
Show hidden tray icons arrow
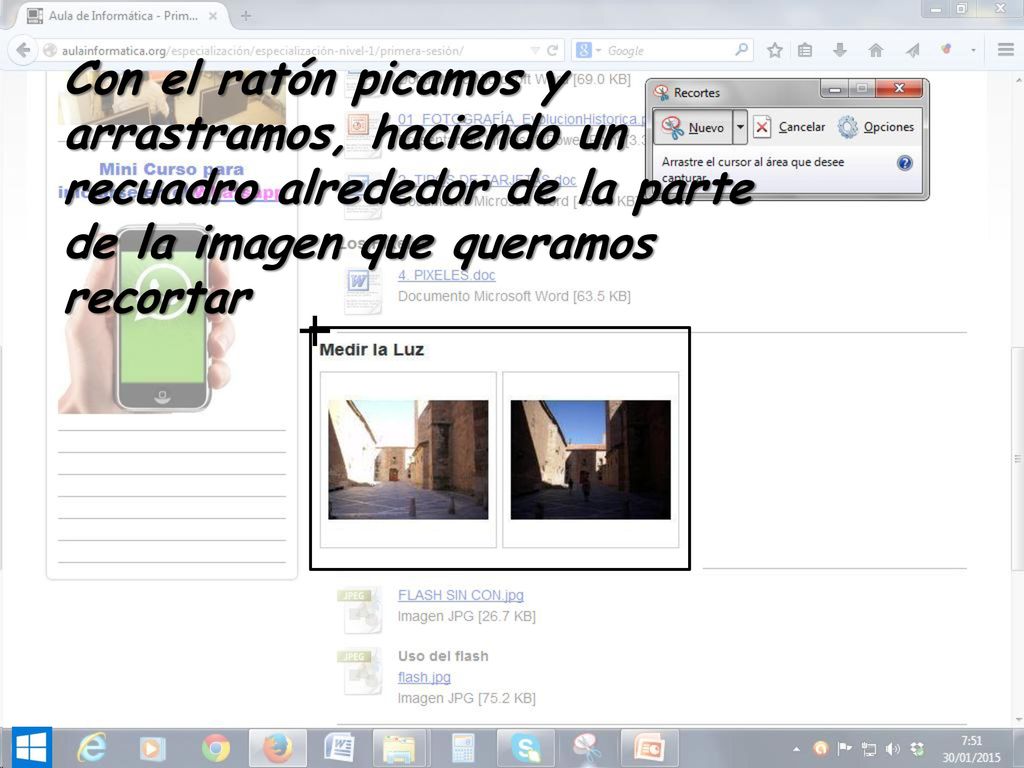click(796, 748)
